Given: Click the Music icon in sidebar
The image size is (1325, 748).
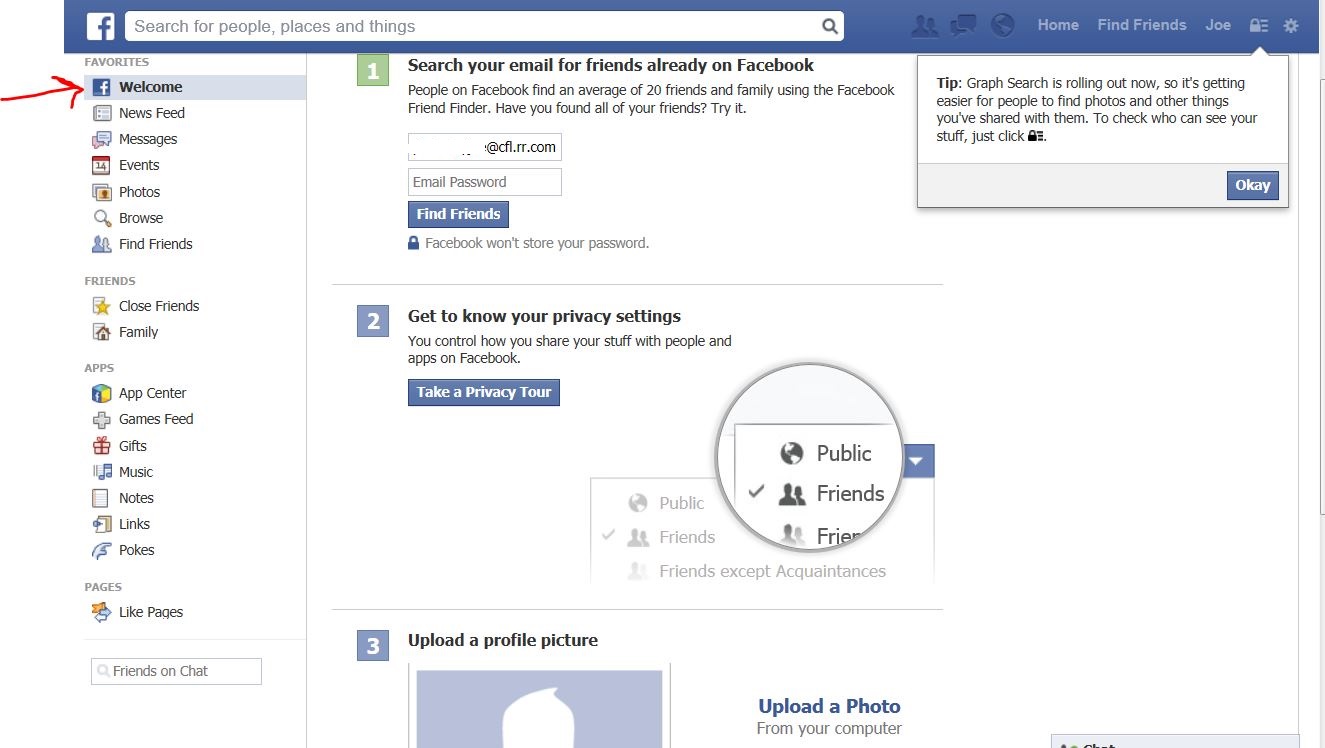Looking at the screenshot, I should (101, 472).
